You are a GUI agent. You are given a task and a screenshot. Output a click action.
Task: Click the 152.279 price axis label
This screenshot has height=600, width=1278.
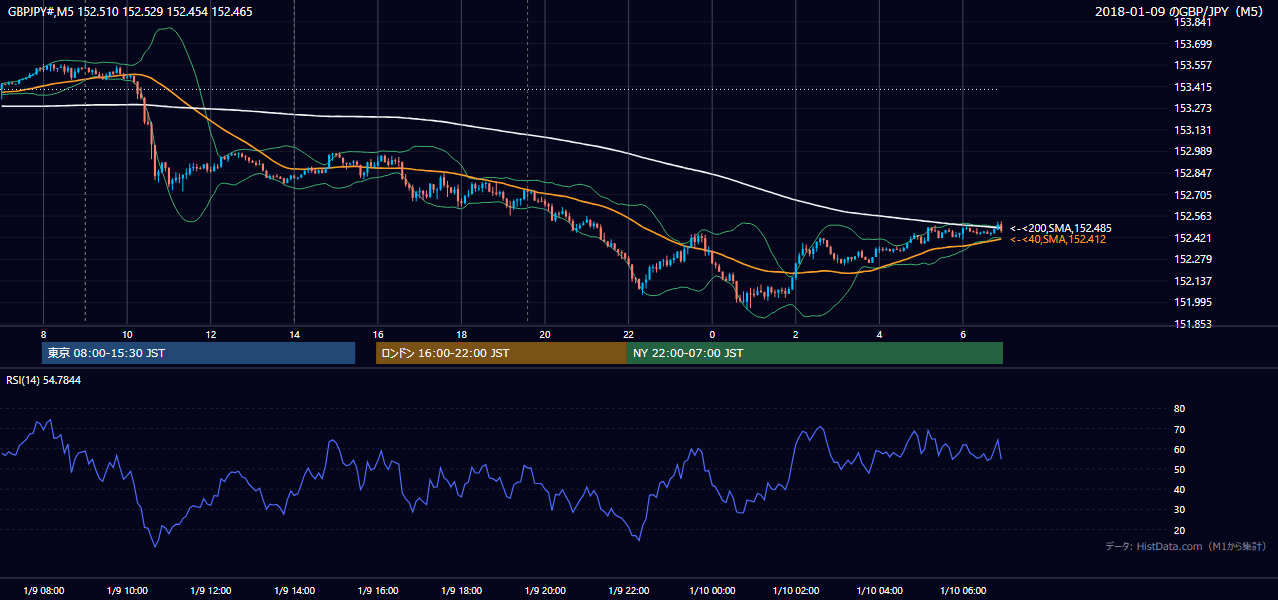tap(1192, 259)
